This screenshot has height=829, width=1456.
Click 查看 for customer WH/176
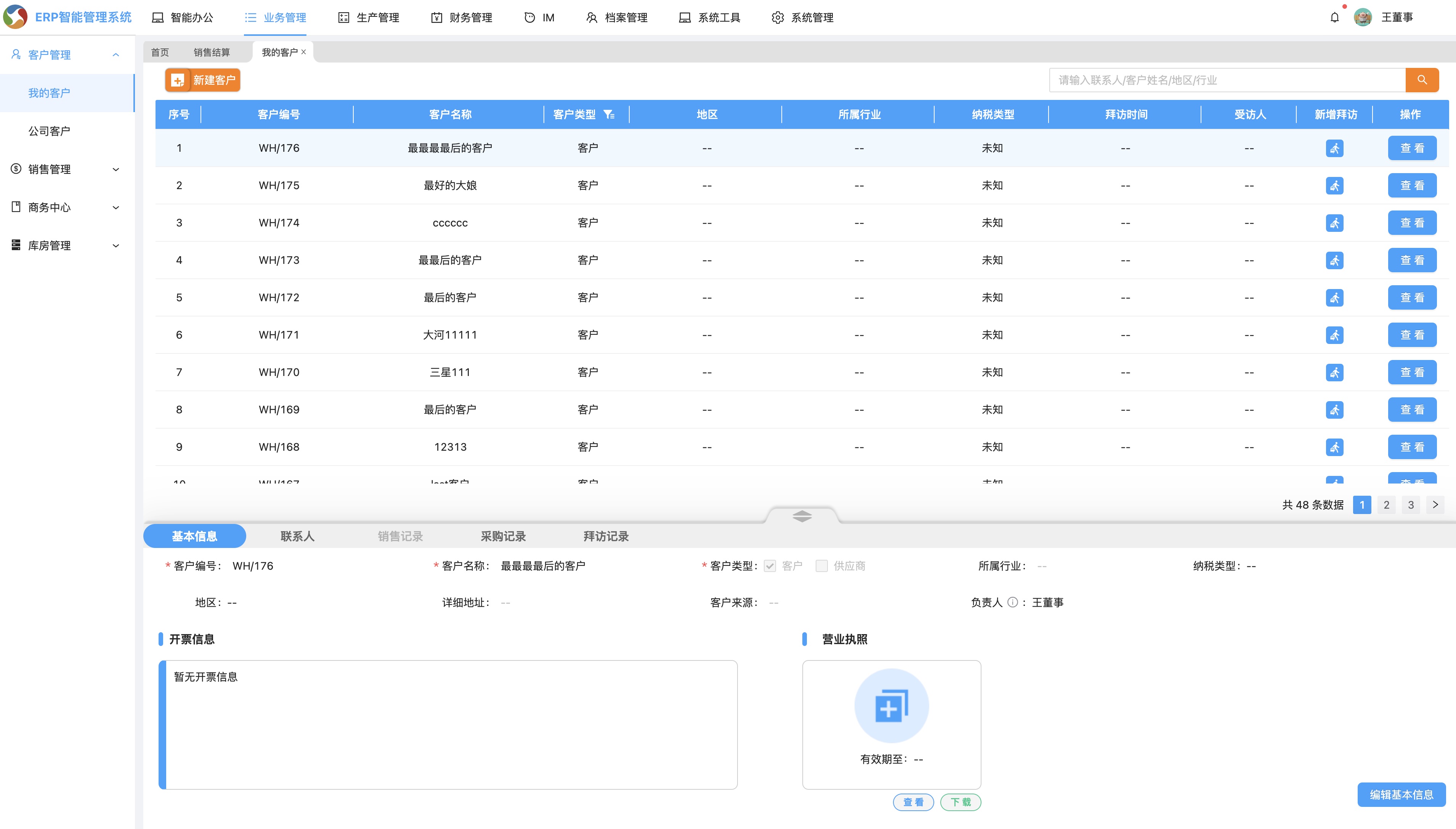(x=1412, y=148)
